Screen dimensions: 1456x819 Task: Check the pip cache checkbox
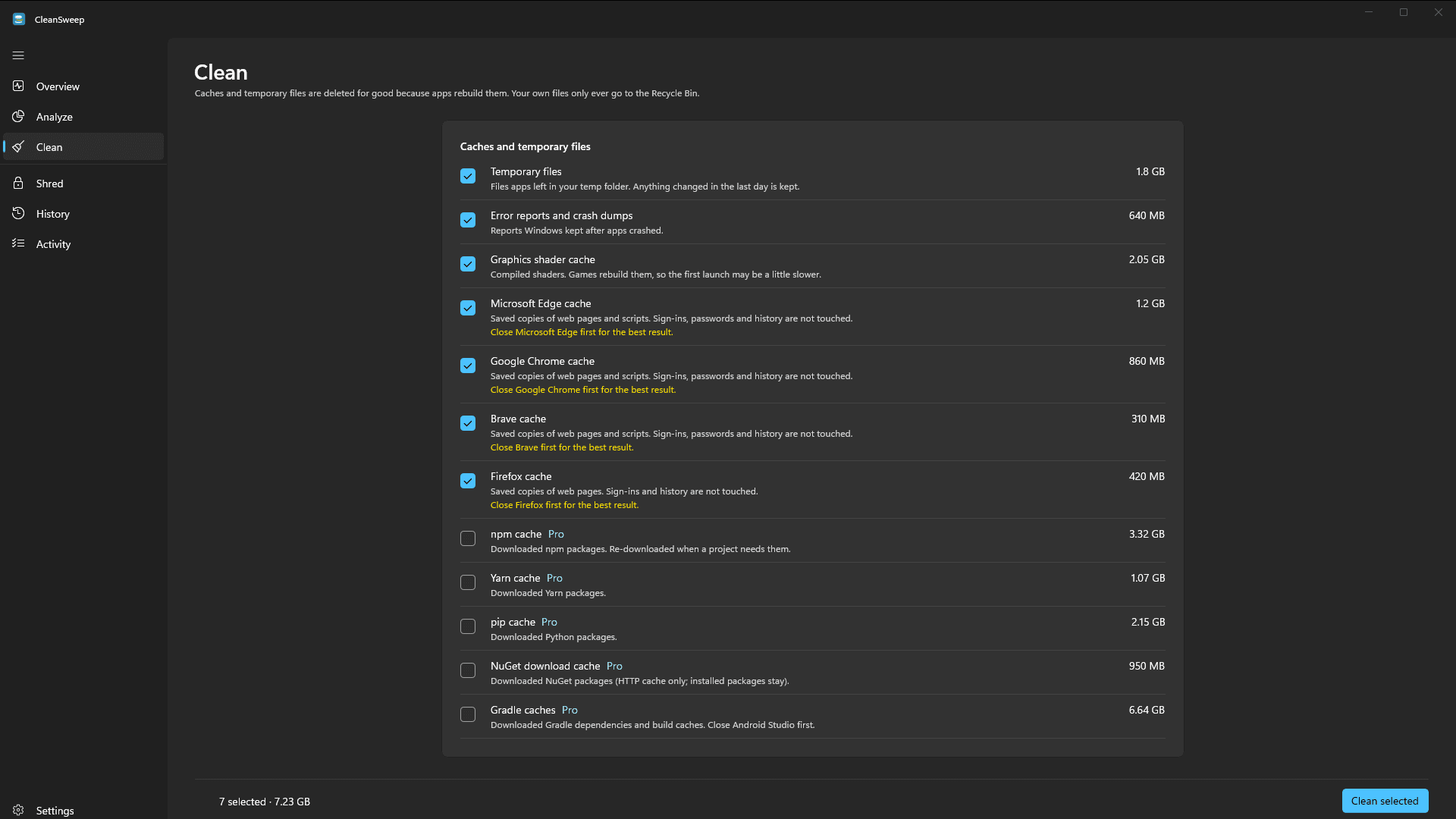[x=468, y=626]
